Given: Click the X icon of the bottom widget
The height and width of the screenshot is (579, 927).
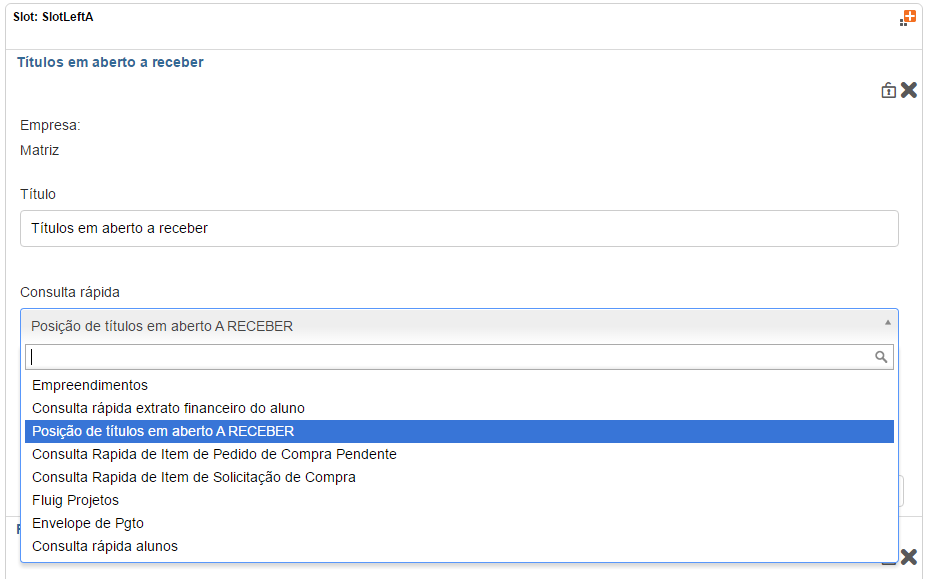Looking at the screenshot, I should pyautogui.click(x=908, y=557).
